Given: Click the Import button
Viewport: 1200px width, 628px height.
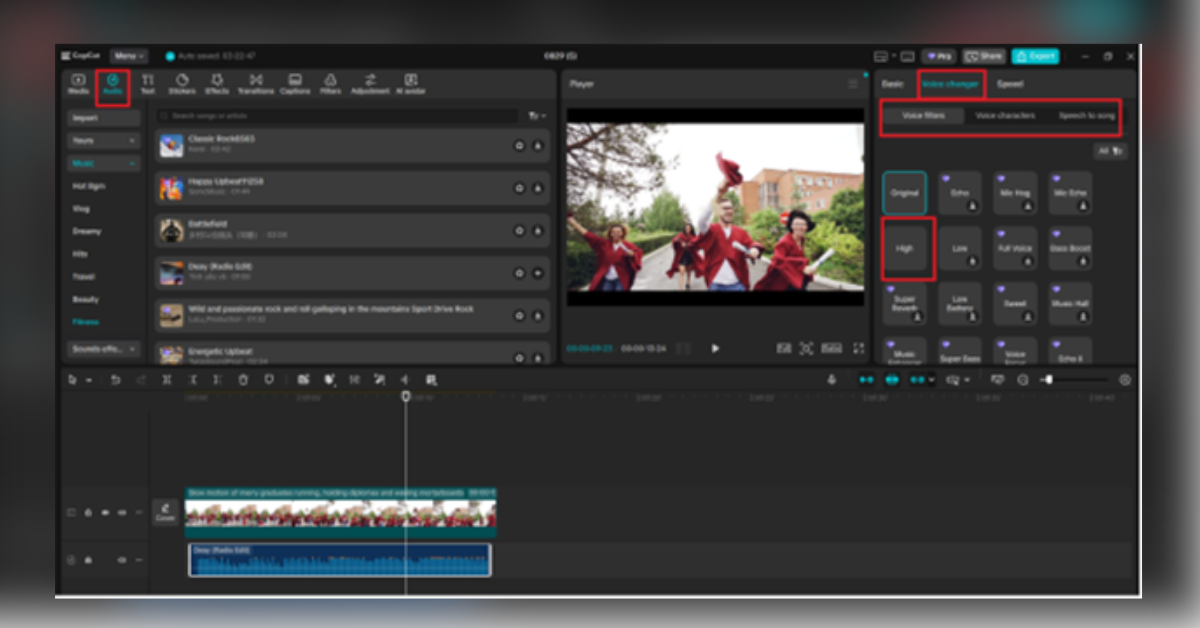Looking at the screenshot, I should click(x=104, y=118).
